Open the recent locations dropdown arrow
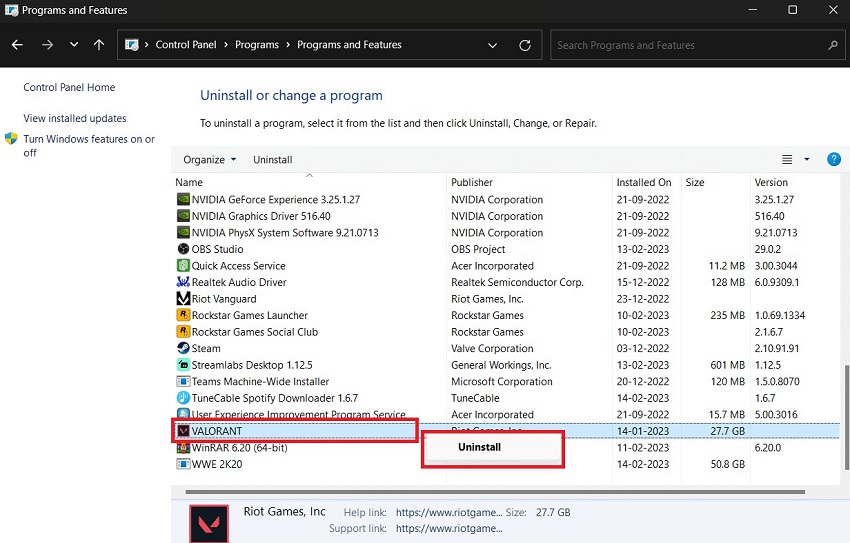This screenshot has height=543, width=850. (x=74, y=45)
